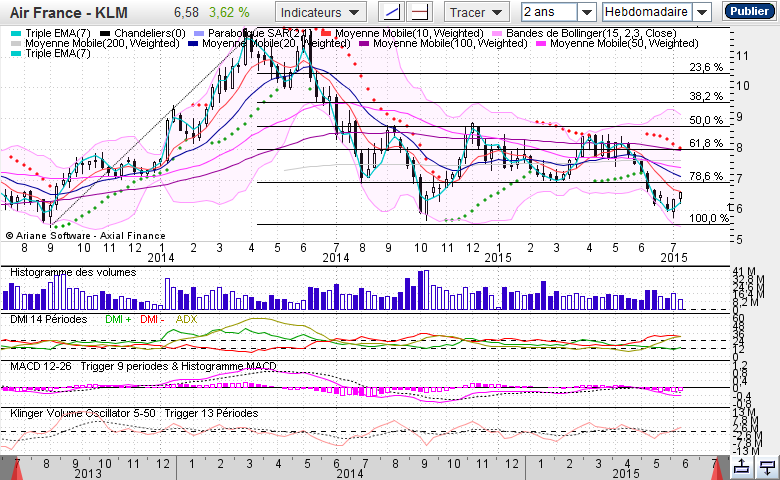Click the Publier button
This screenshot has height=480, width=780.
click(x=747, y=12)
